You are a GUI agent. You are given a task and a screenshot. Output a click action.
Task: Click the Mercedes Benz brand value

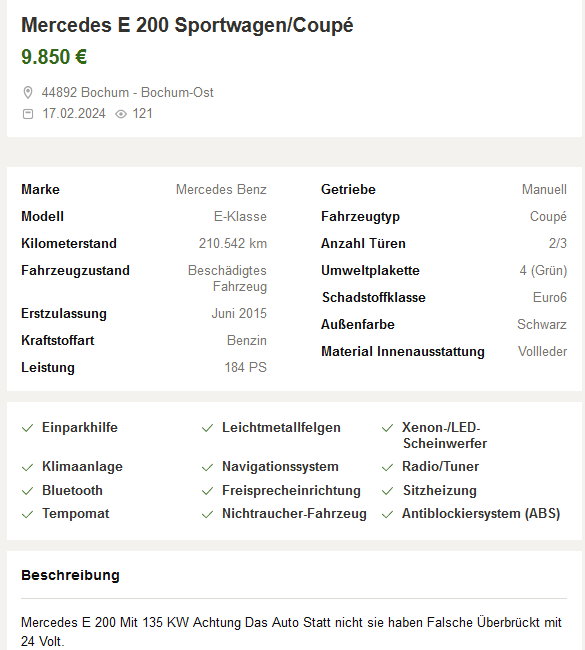coord(221,189)
